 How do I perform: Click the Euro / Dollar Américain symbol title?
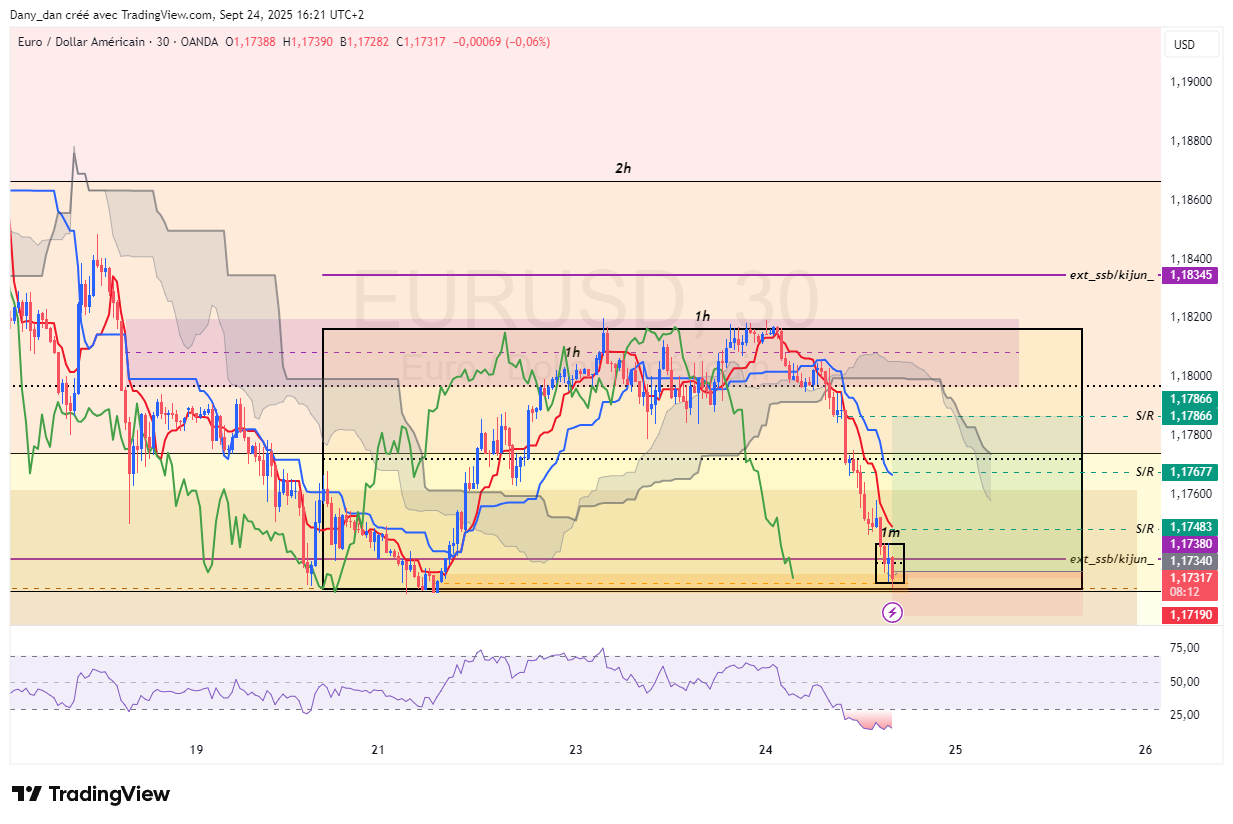[81, 42]
